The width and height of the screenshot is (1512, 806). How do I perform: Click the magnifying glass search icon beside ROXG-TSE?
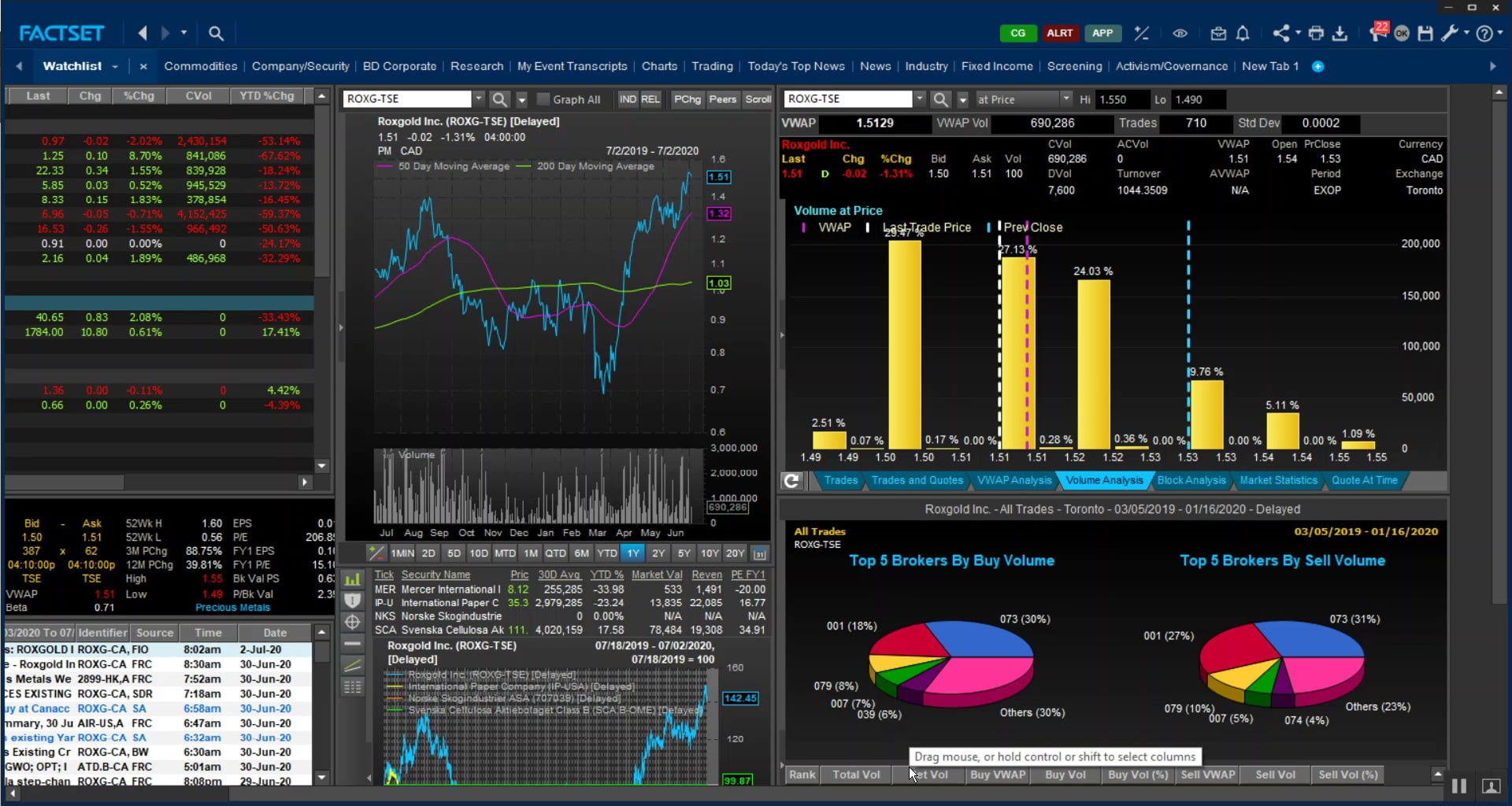coord(499,99)
